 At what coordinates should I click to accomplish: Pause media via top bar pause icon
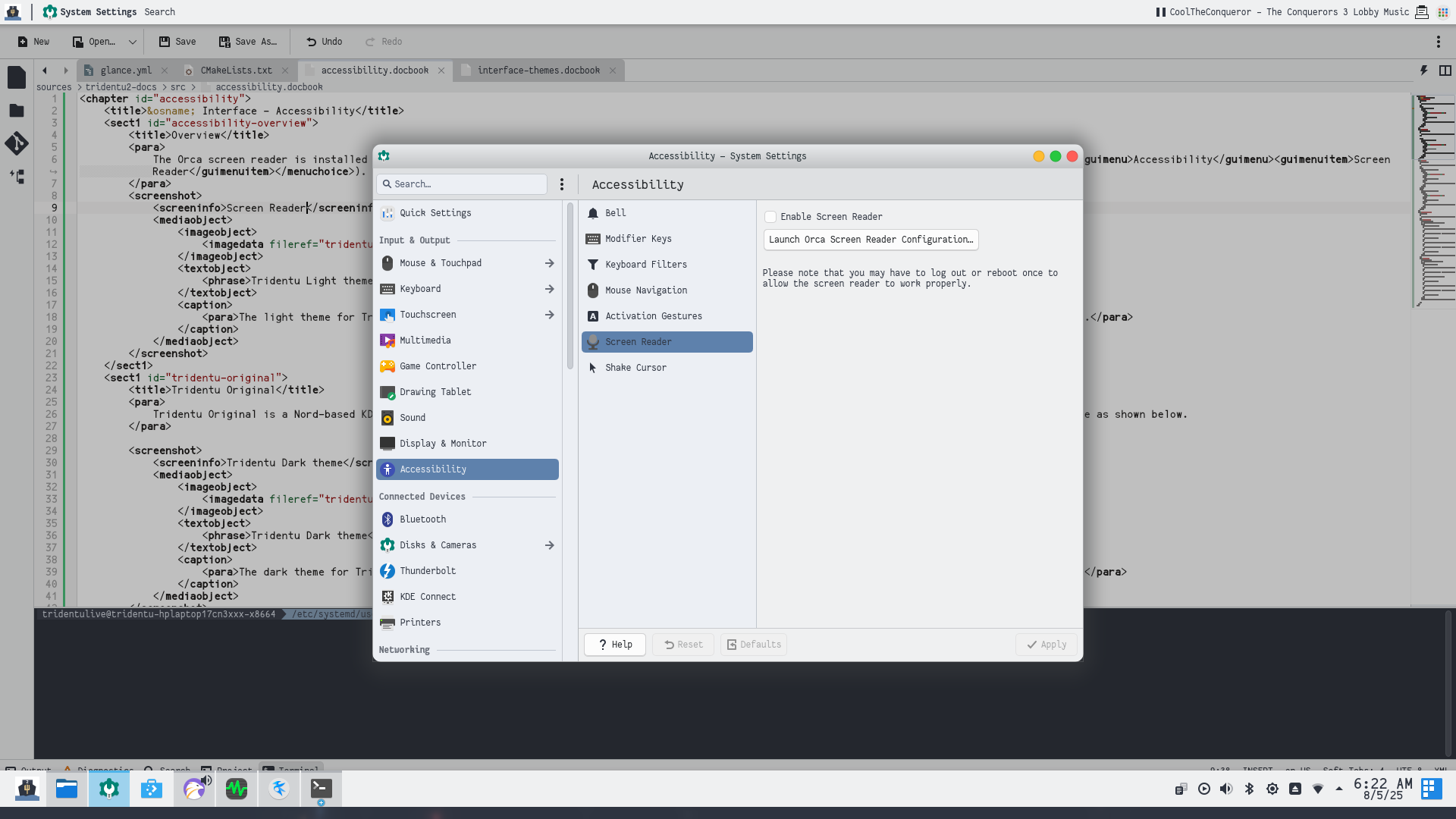(1160, 12)
